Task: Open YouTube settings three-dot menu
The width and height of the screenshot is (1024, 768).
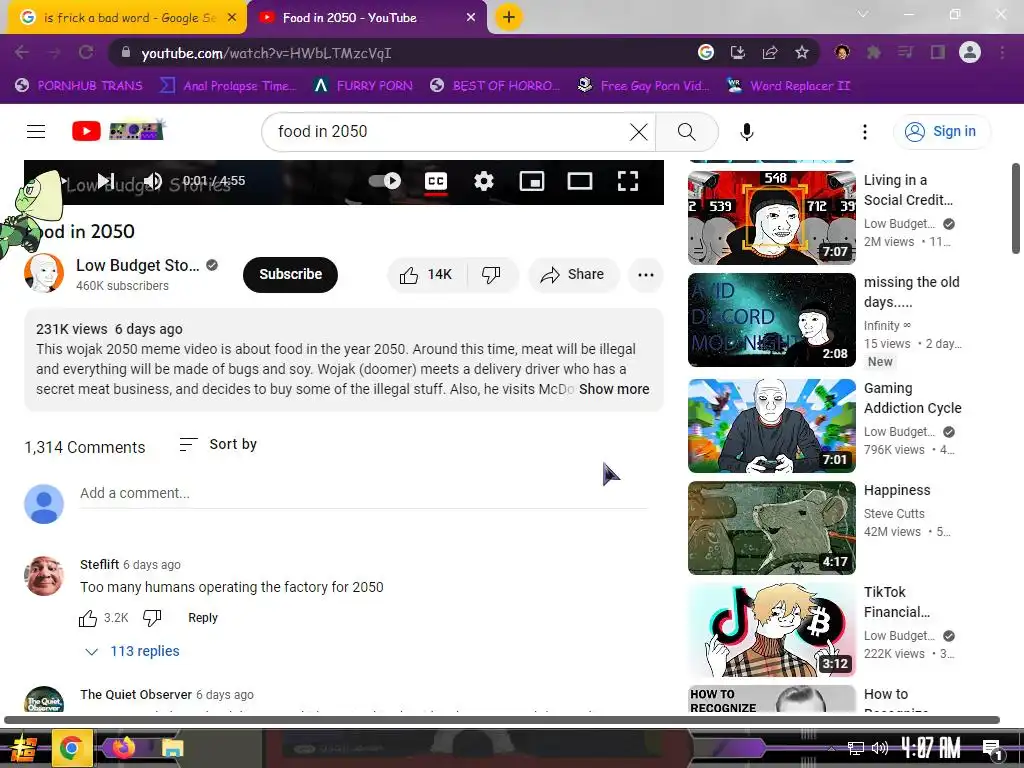Action: point(865,132)
